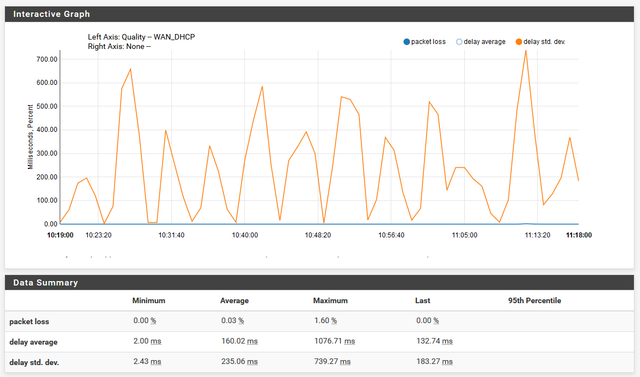
Task: Click the empty delay average legend circle
Action: click(459, 42)
